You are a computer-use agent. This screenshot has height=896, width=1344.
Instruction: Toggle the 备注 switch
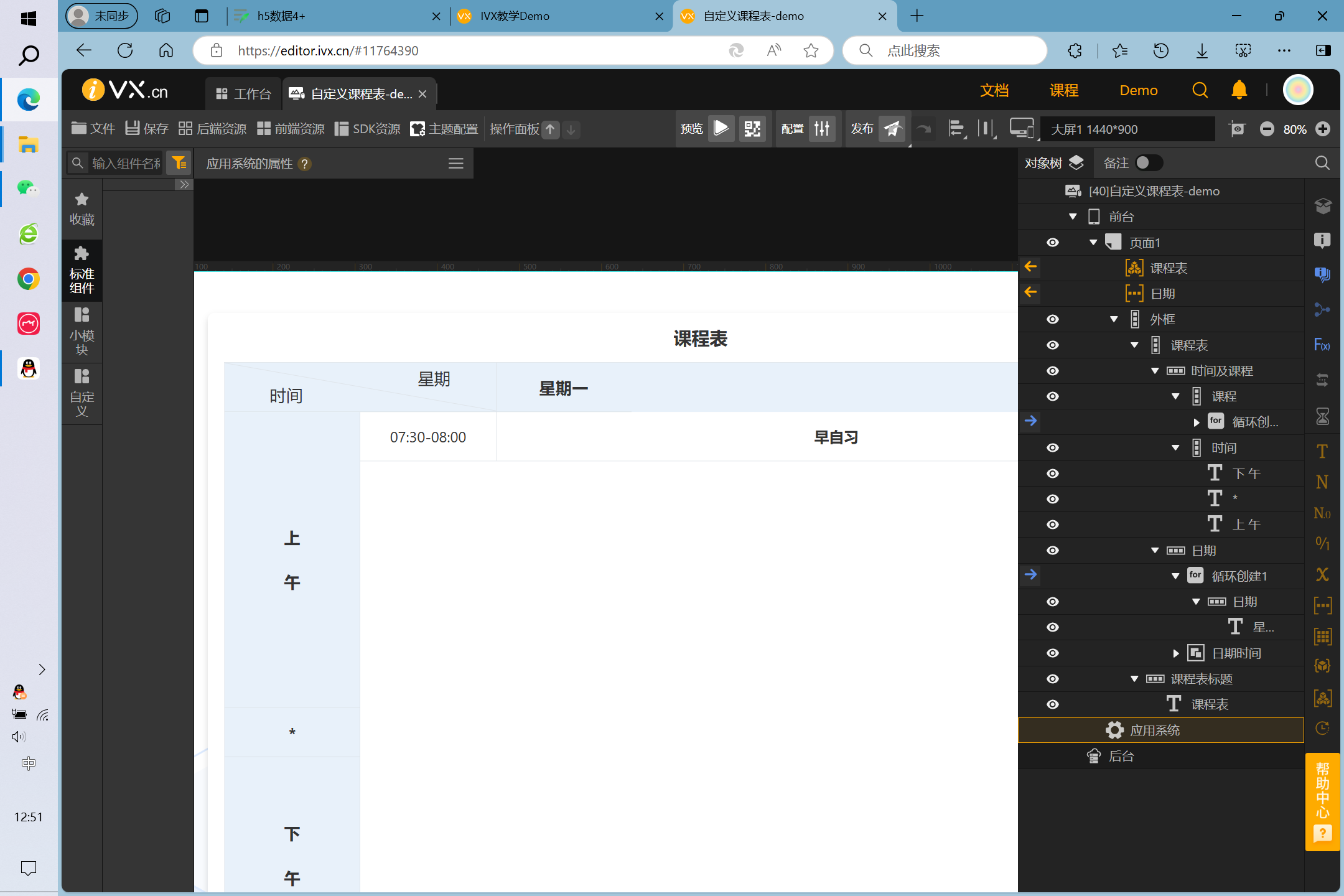[x=1149, y=163]
